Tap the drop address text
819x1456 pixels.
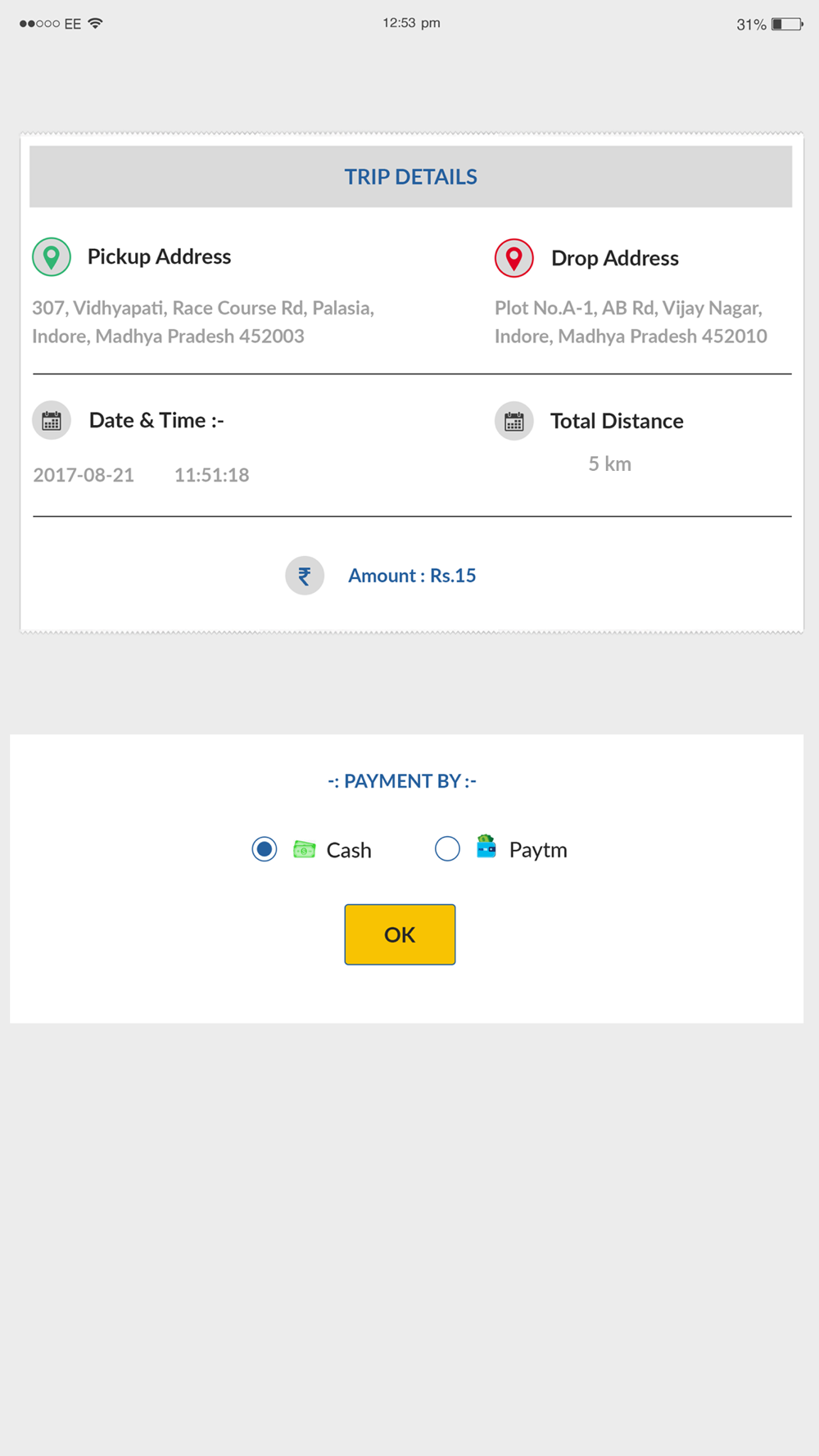point(631,322)
